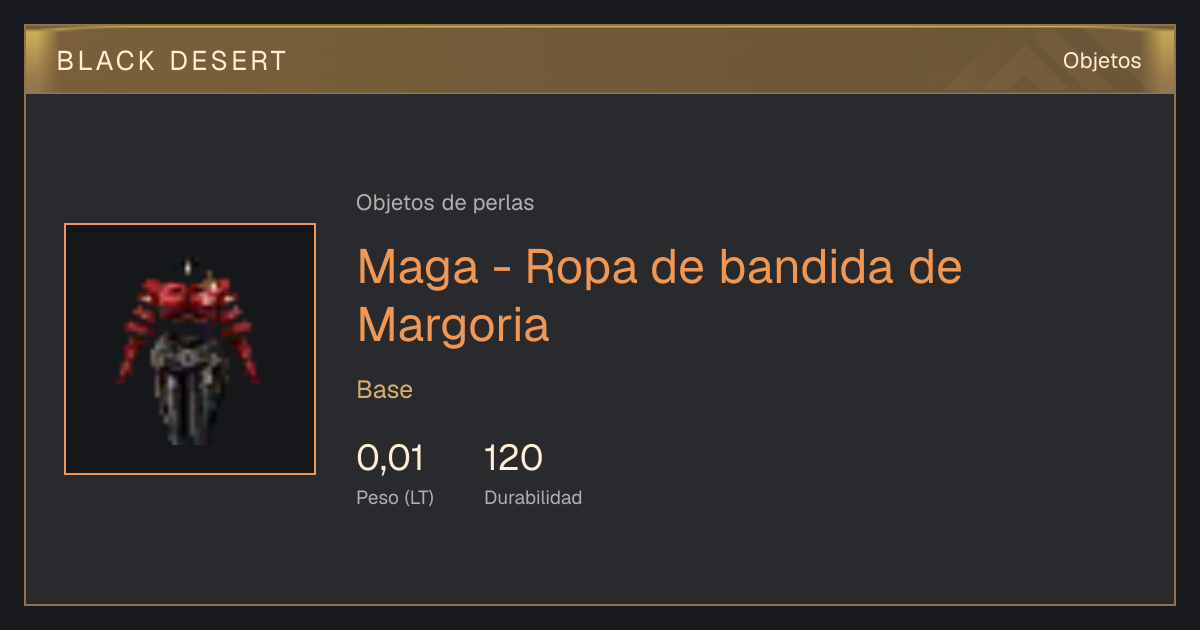Image resolution: width=1200 pixels, height=630 pixels.
Task: Click the left red sleeve of outfit icon
Action: point(135,345)
